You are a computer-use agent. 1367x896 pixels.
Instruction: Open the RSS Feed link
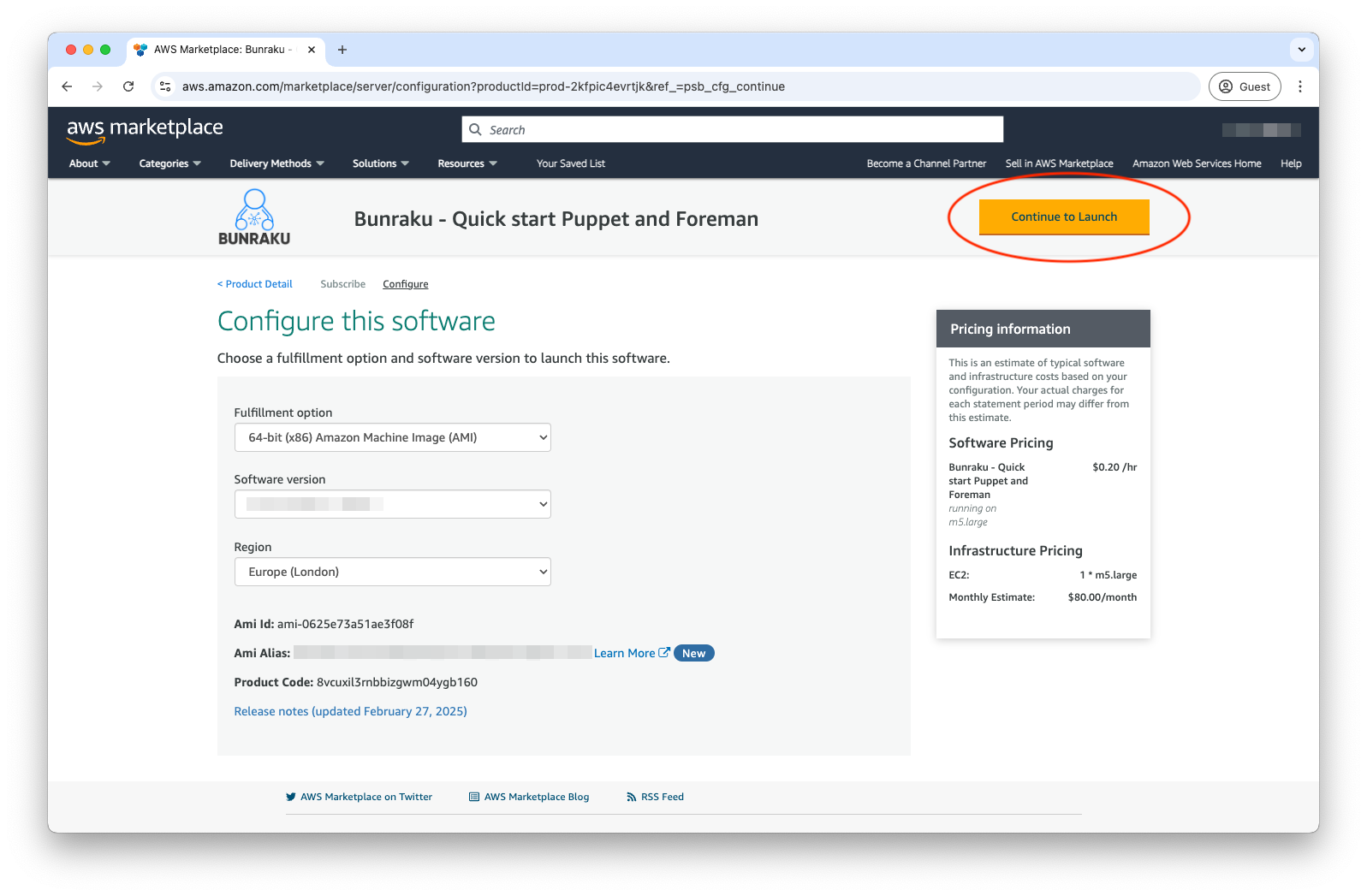coord(662,797)
